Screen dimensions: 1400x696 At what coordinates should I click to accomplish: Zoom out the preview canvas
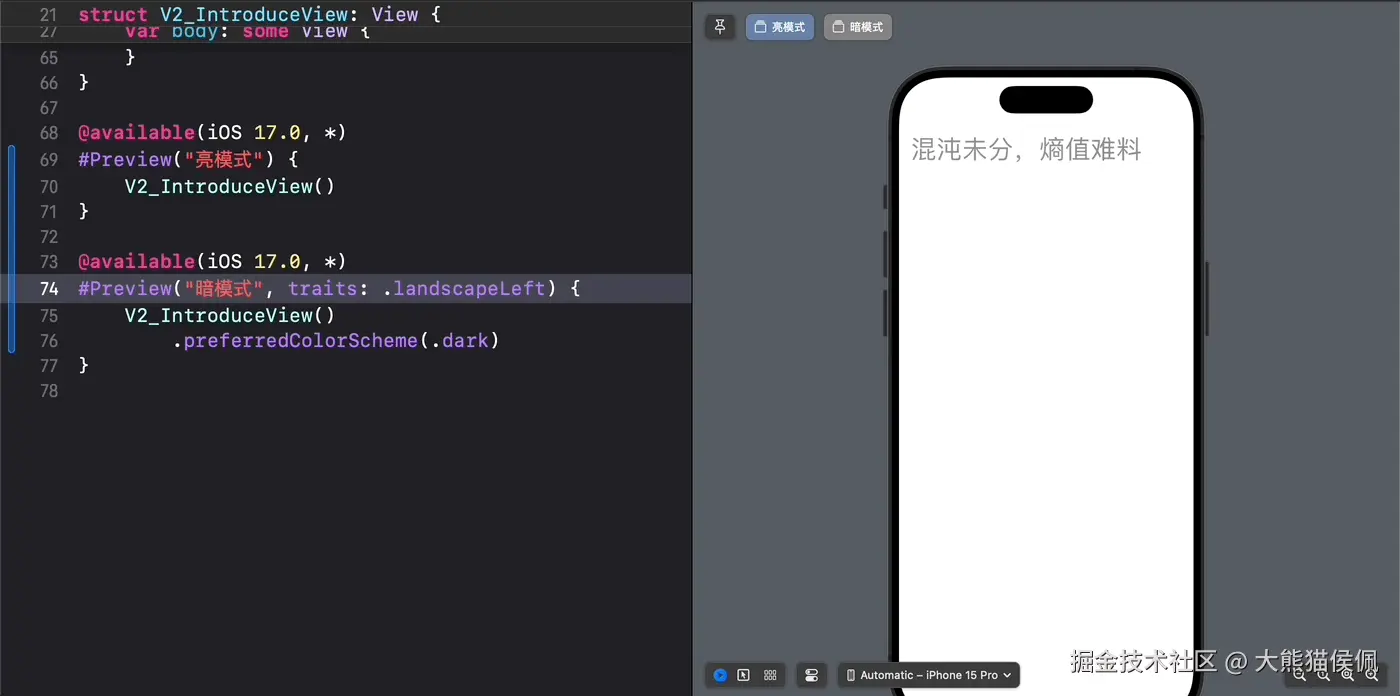tap(1298, 675)
